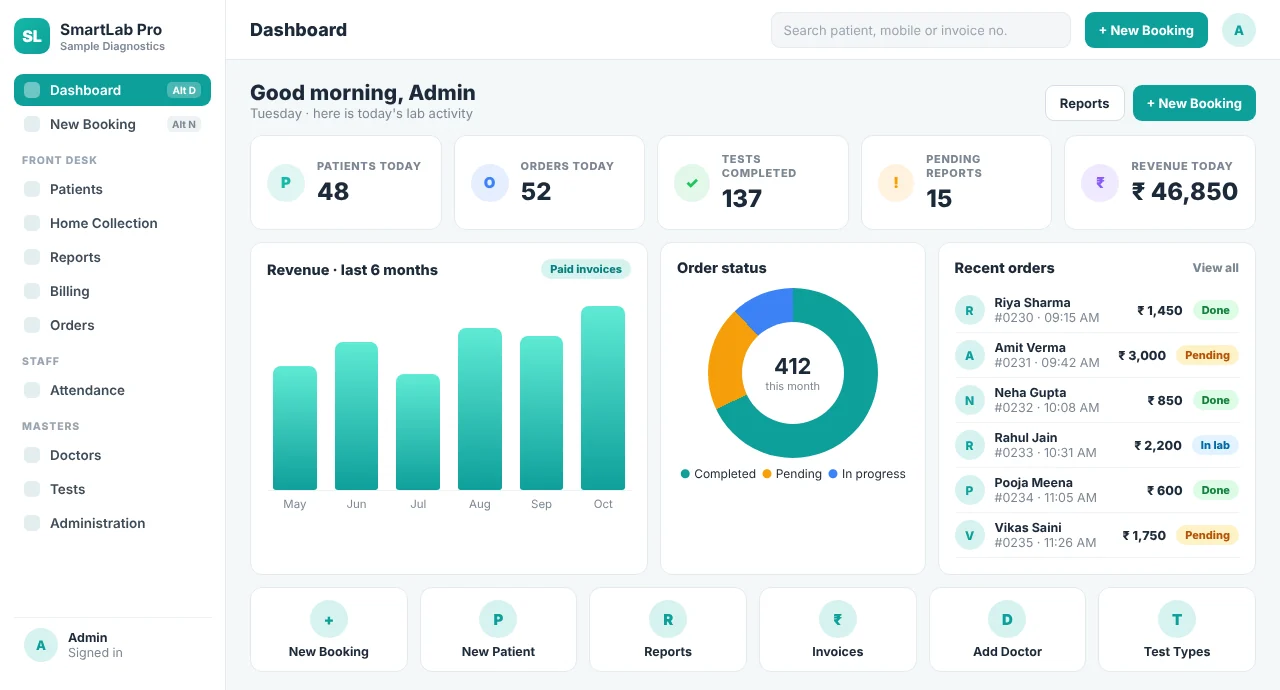Click the Dashboard sidebar icon

pos(32,90)
